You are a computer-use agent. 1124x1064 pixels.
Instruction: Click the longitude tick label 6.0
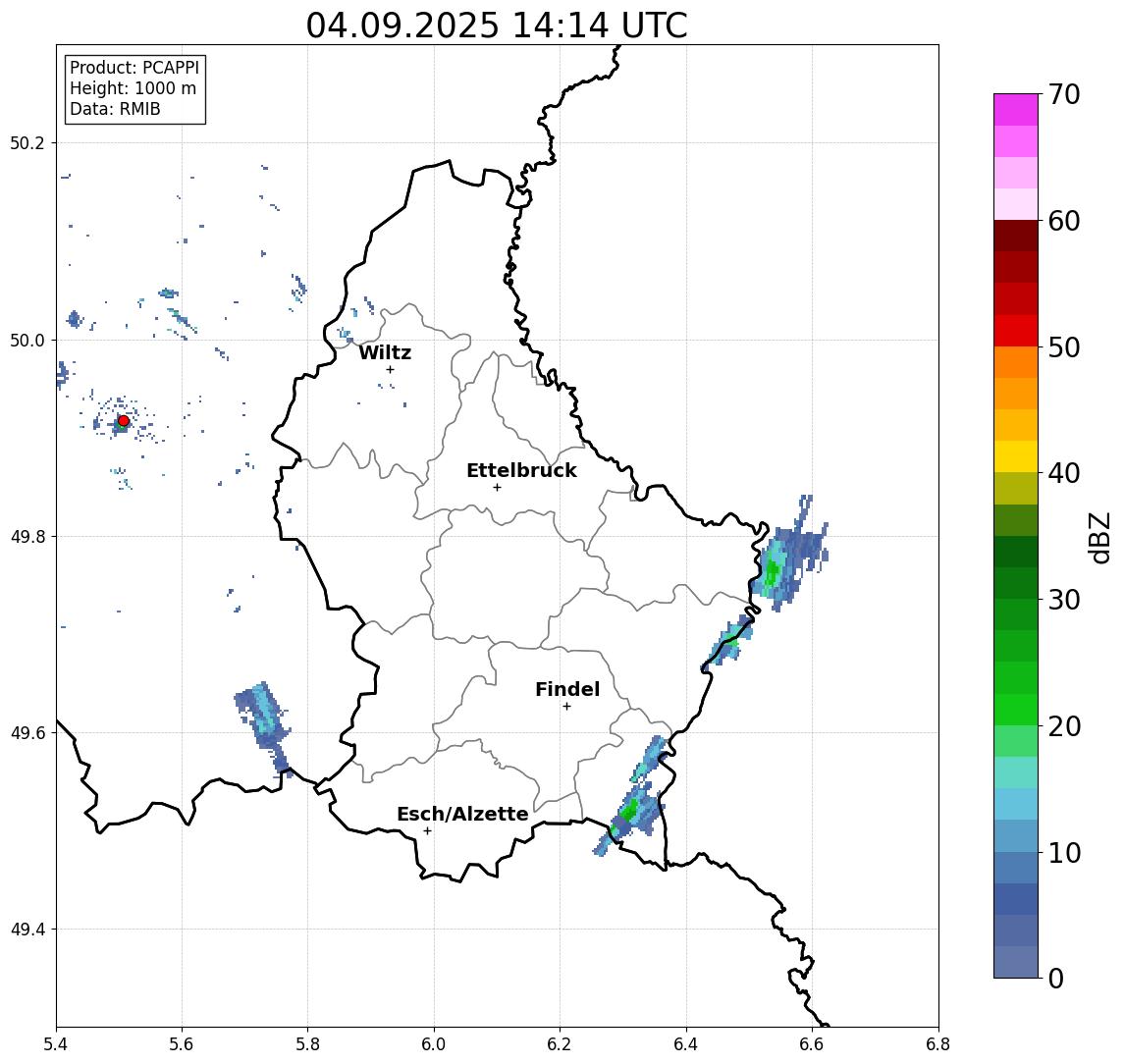[x=434, y=1043]
